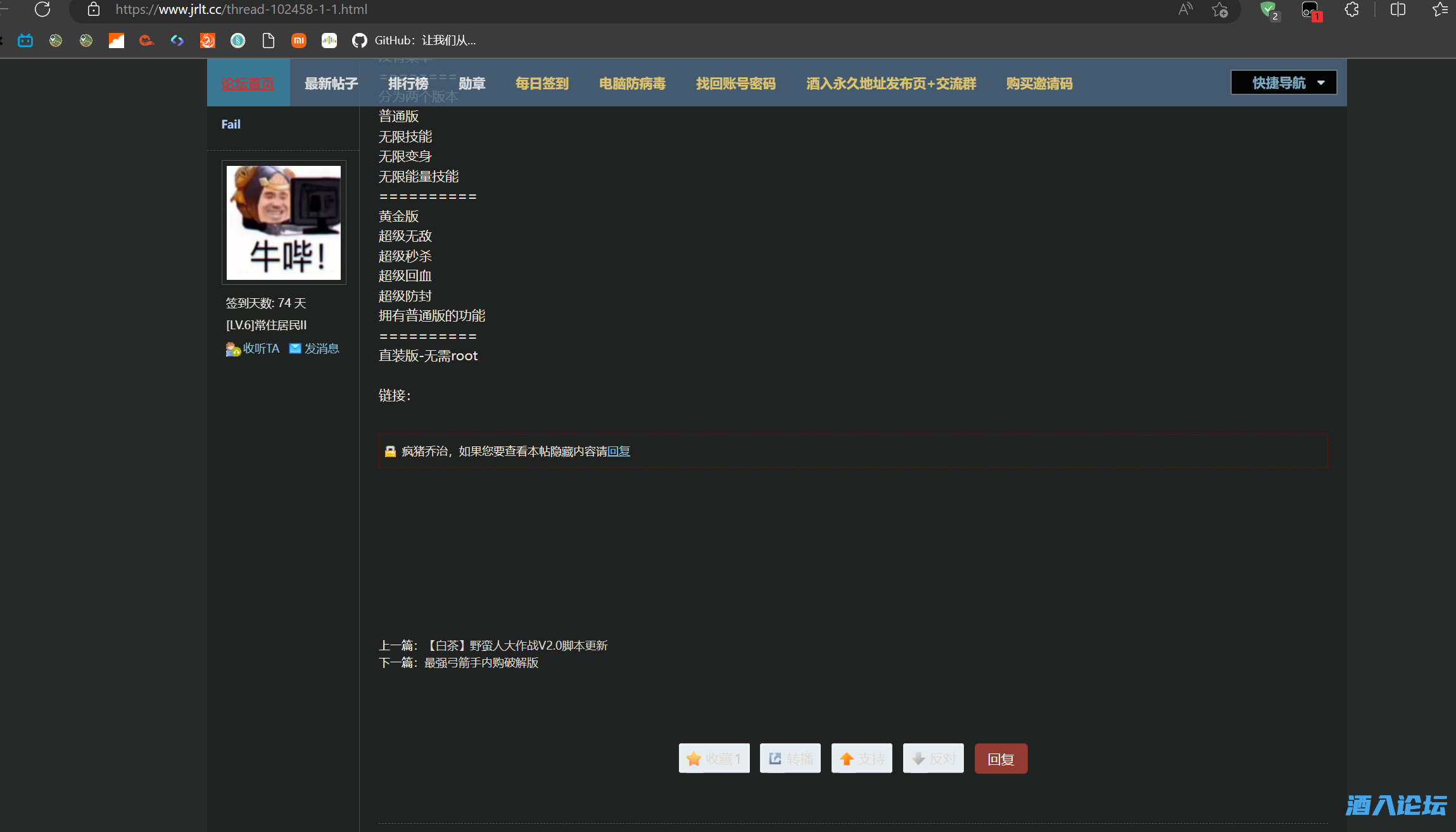Screen dimensions: 1456x832
Task: Click the 反对 downvote arrow icon
Action: pos(919,758)
